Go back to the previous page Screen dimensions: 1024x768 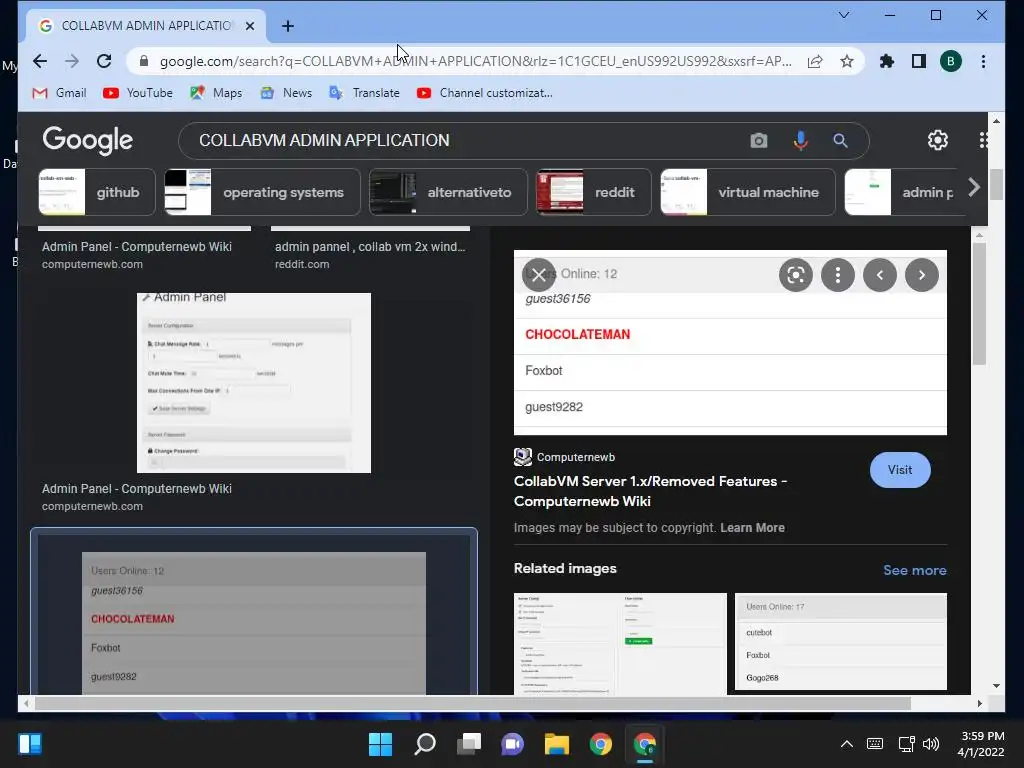[x=40, y=61]
